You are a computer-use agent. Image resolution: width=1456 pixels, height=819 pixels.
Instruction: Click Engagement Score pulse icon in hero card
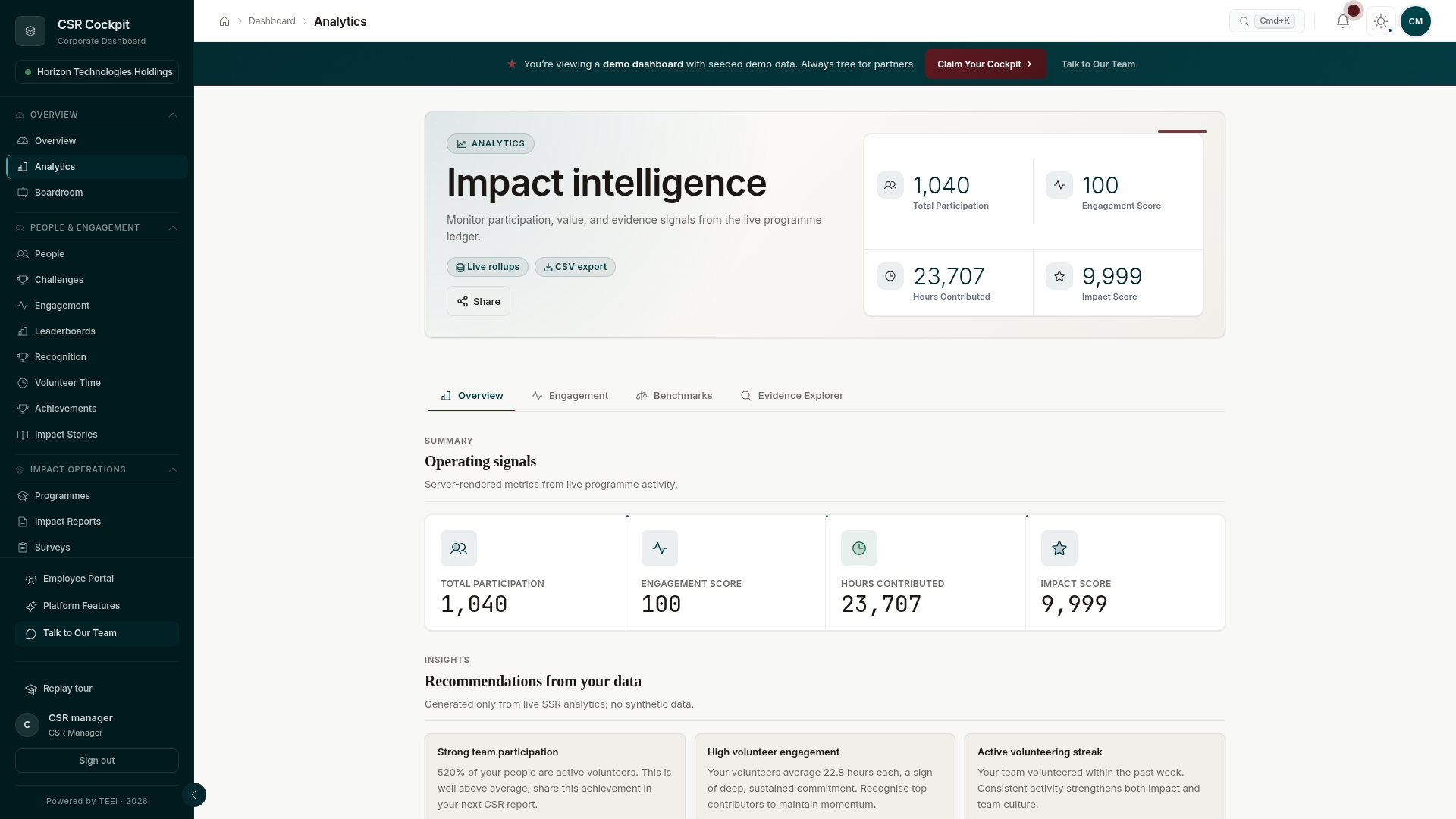click(1059, 185)
